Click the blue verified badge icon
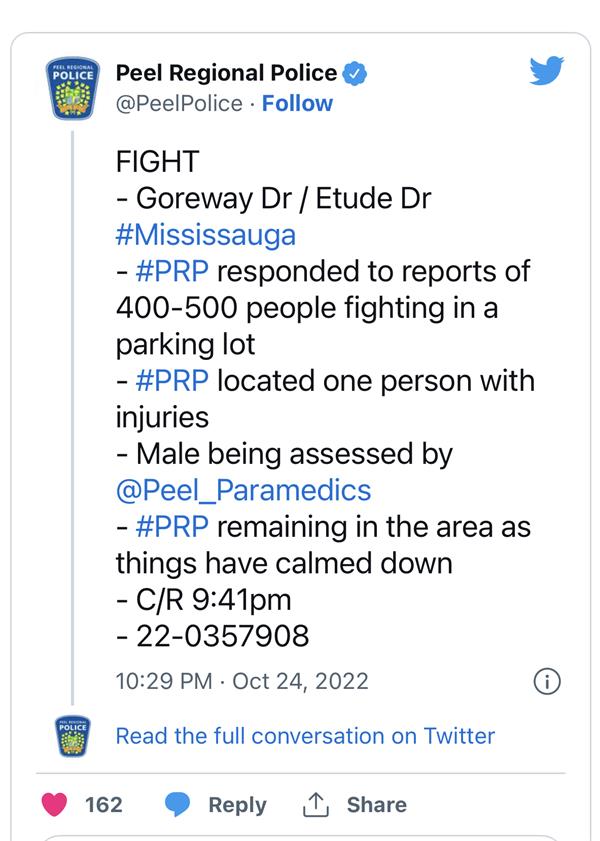Image resolution: width=600 pixels, height=841 pixels. 355,73
